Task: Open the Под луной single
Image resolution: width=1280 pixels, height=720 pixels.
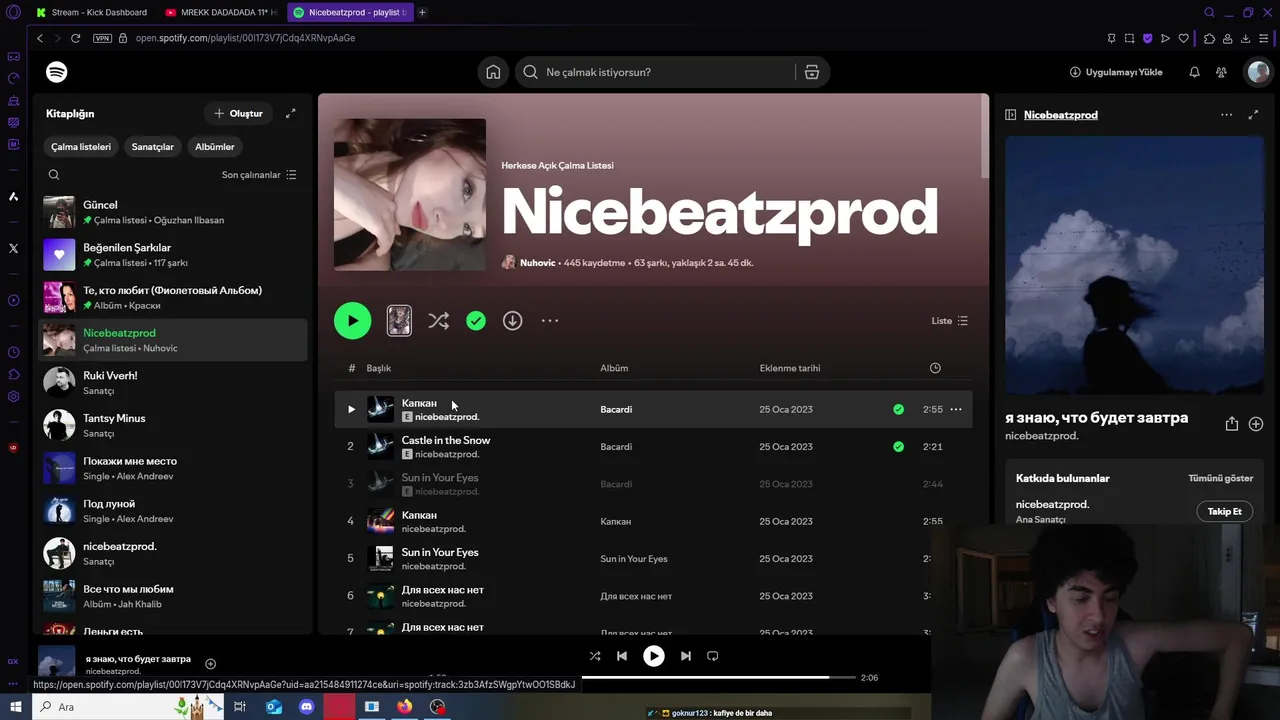Action: coord(172,511)
